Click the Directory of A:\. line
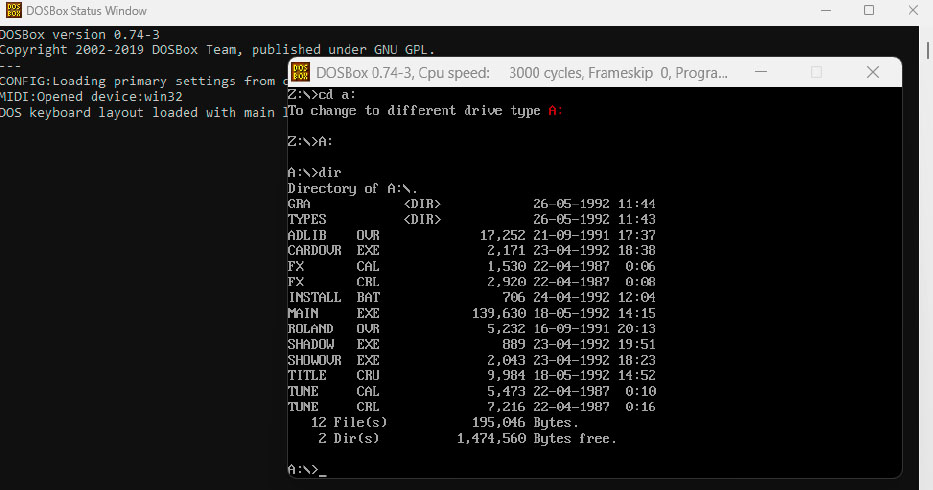 352,189
